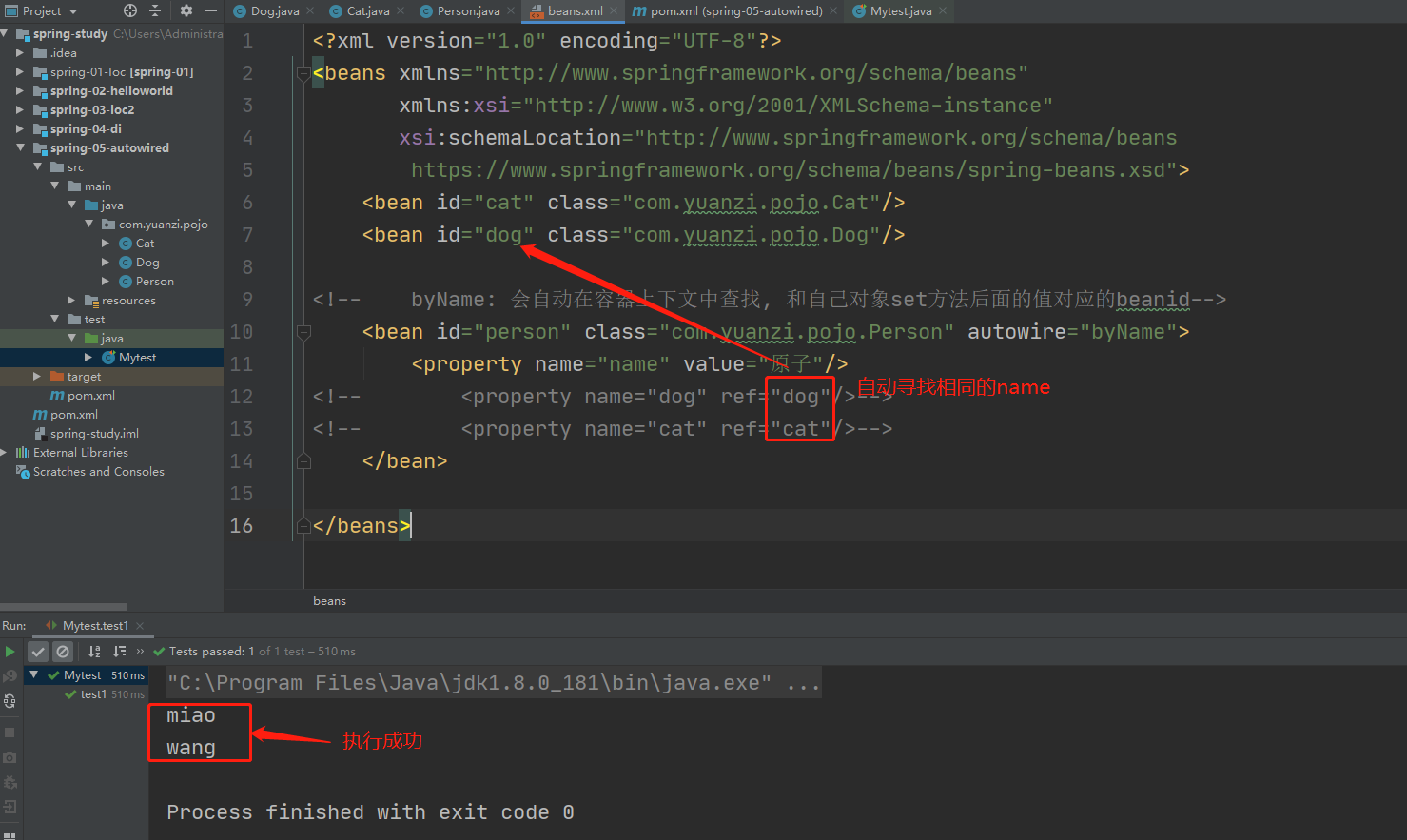This screenshot has width=1407, height=840.
Task: Show more run toolbar actions chevron
Action: point(140,652)
